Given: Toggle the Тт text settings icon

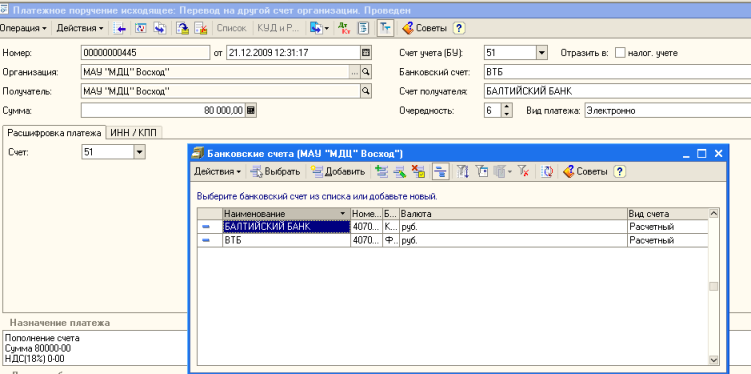Looking at the screenshot, I should pos(385,28).
